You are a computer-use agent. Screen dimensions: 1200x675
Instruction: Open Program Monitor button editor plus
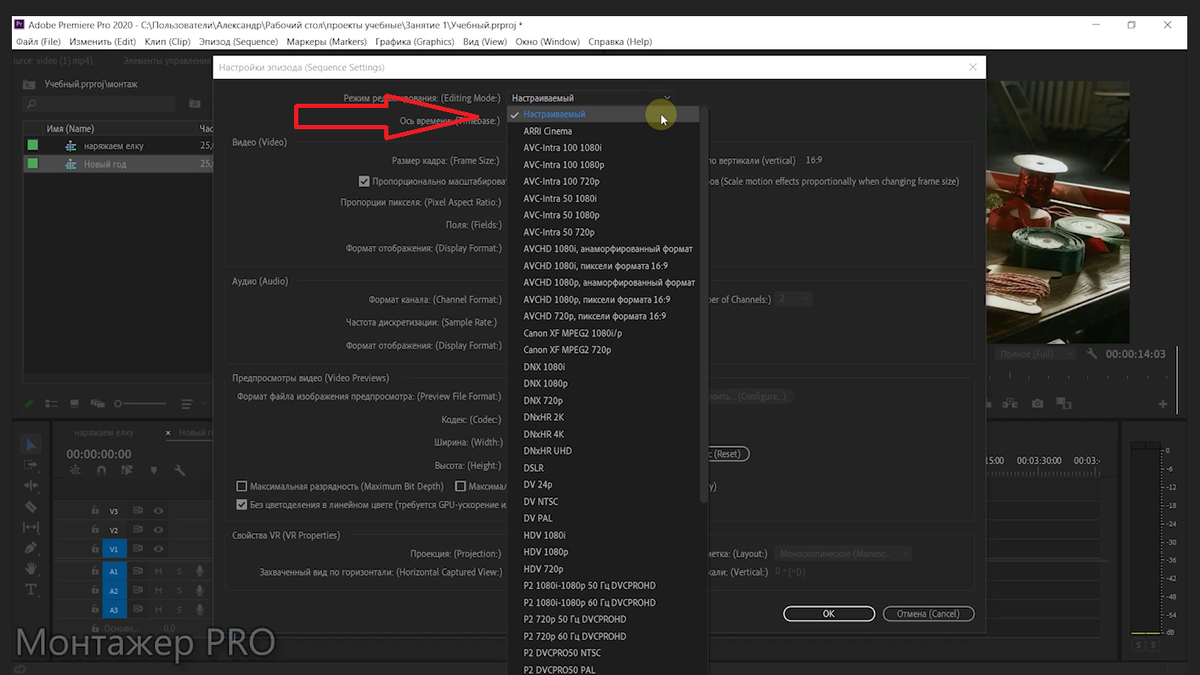[1163, 404]
